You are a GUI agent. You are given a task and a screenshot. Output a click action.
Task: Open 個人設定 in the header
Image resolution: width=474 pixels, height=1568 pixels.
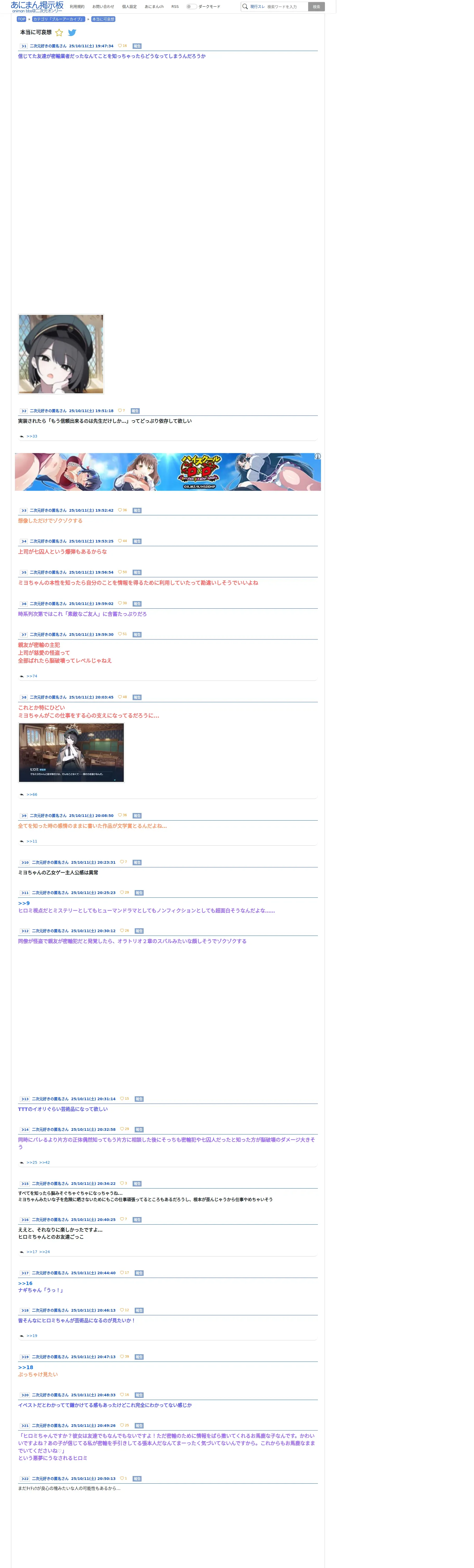[129, 7]
